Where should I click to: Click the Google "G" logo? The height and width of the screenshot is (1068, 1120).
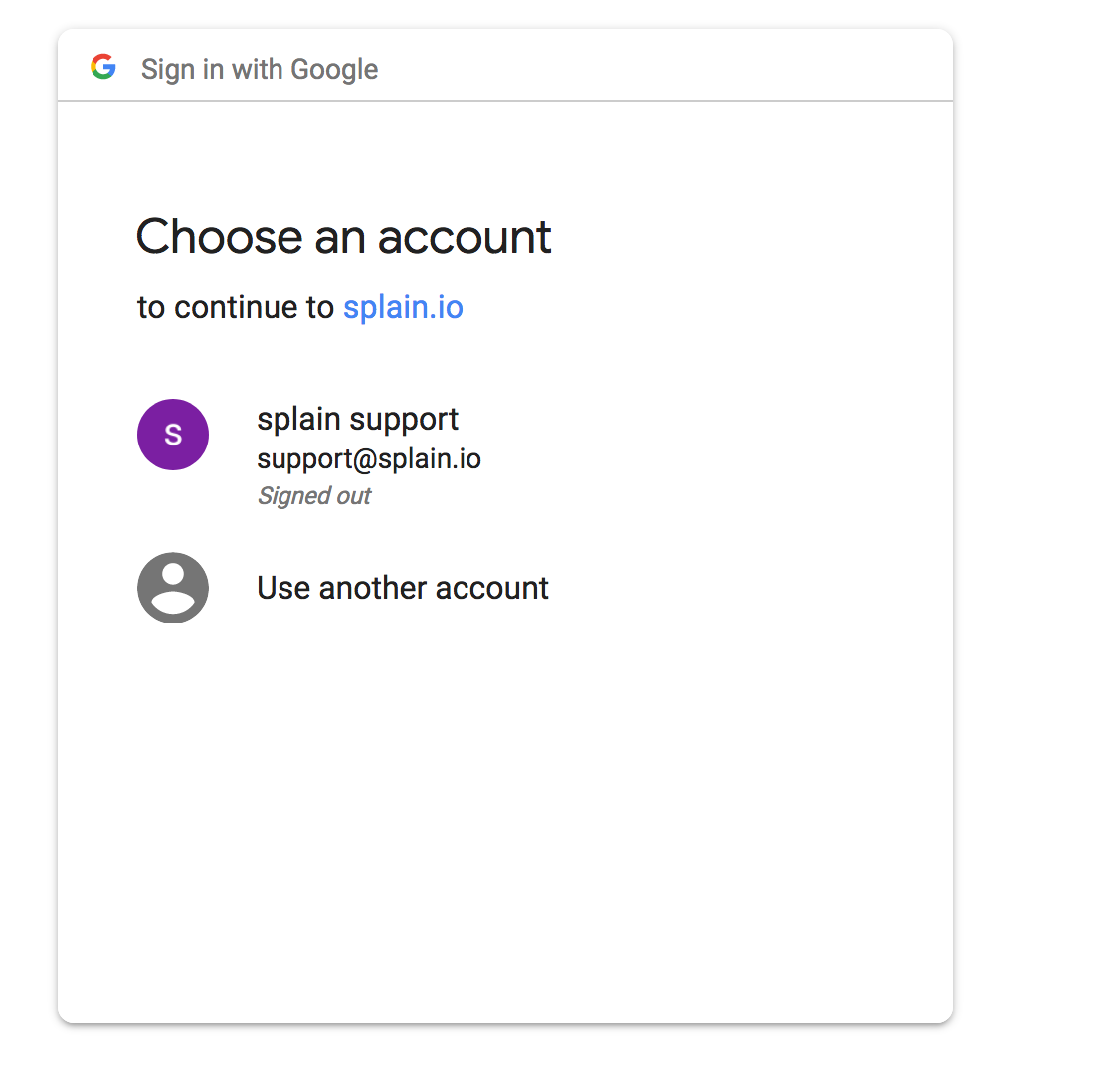(x=103, y=68)
